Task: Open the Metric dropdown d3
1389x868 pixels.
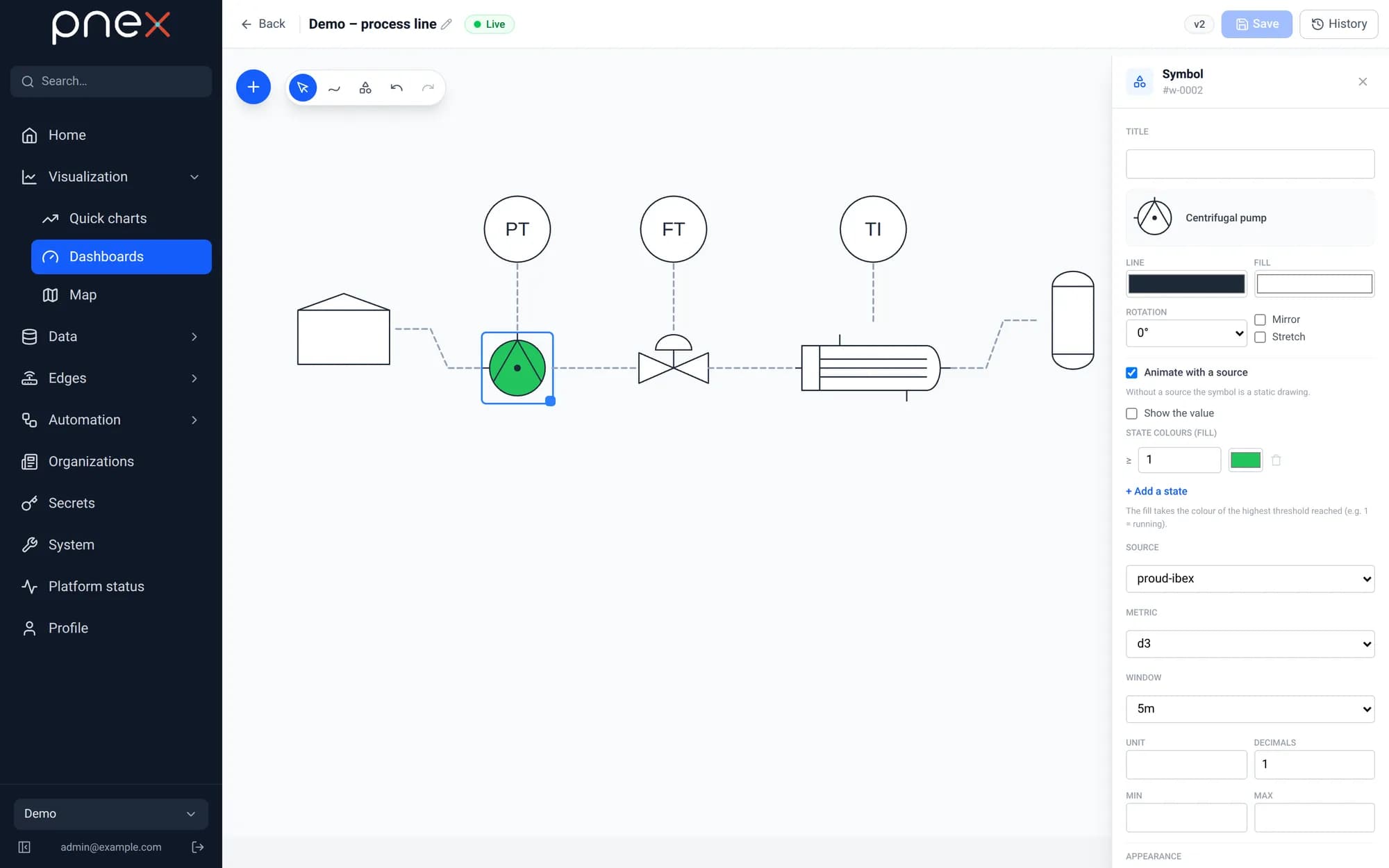Action: pos(1250,644)
